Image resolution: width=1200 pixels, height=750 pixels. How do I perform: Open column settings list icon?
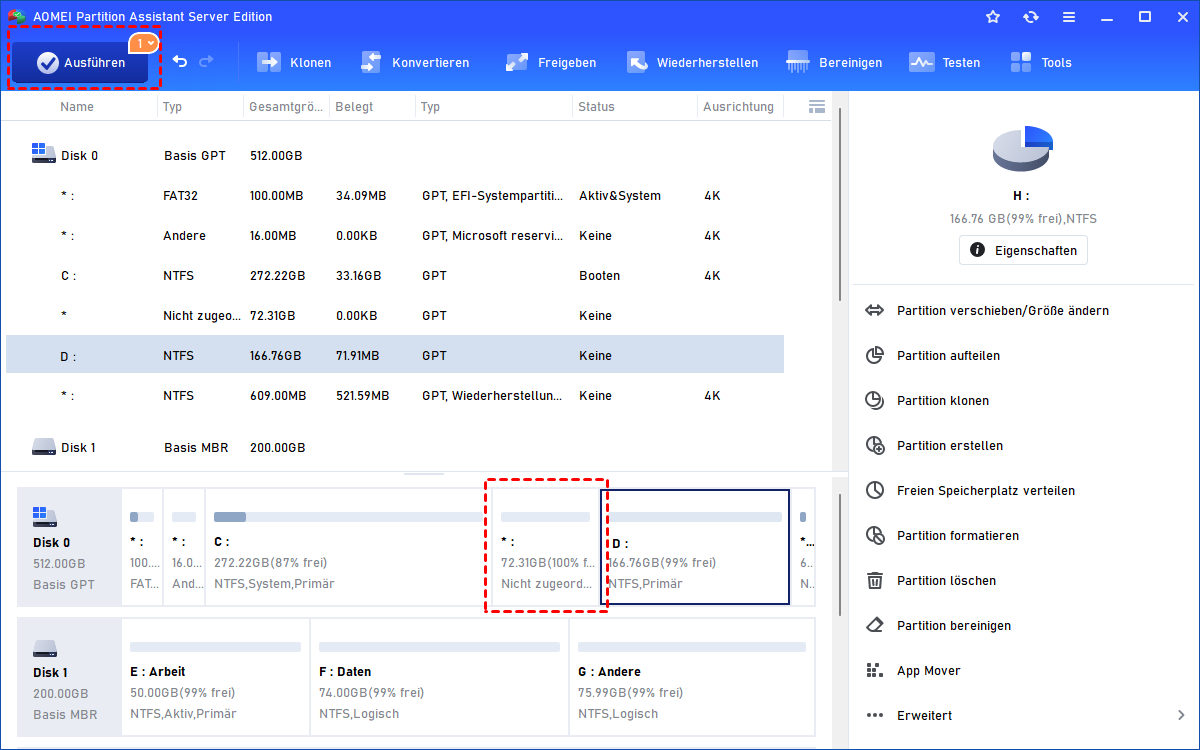816,107
